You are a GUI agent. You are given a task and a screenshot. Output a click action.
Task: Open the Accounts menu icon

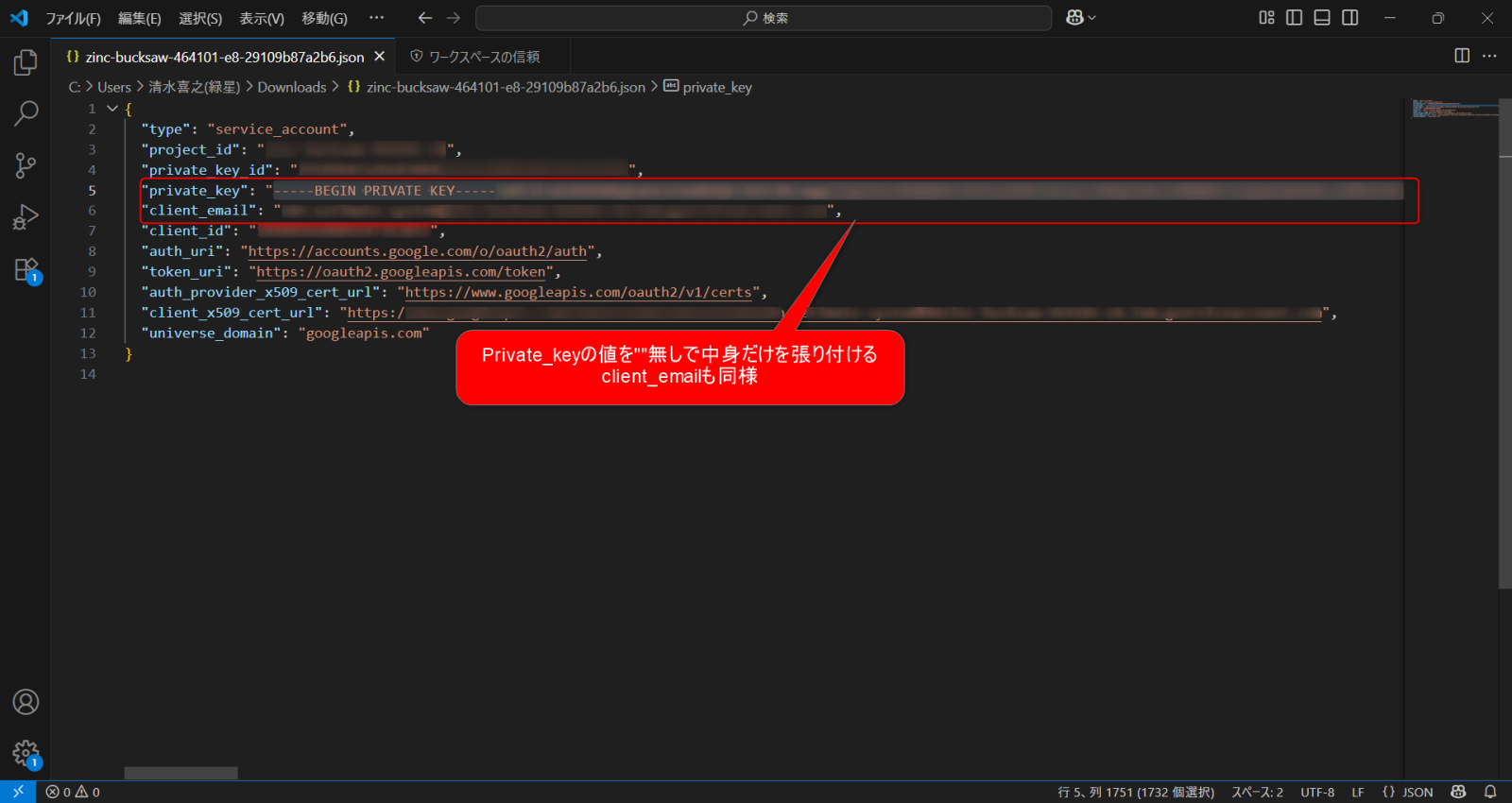click(26, 702)
